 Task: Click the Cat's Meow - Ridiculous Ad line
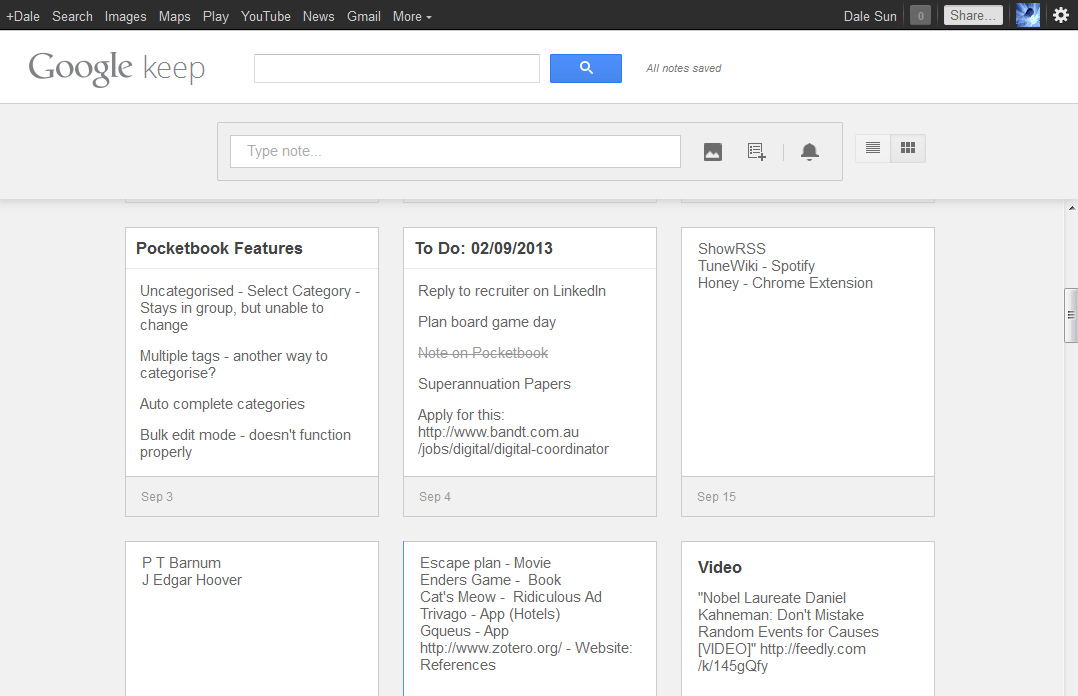click(x=511, y=597)
